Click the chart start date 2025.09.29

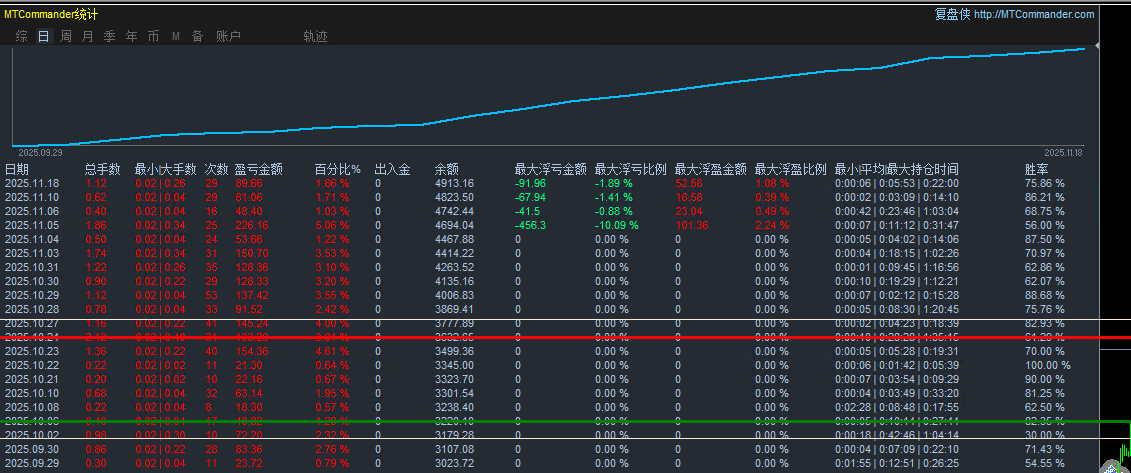(40, 153)
